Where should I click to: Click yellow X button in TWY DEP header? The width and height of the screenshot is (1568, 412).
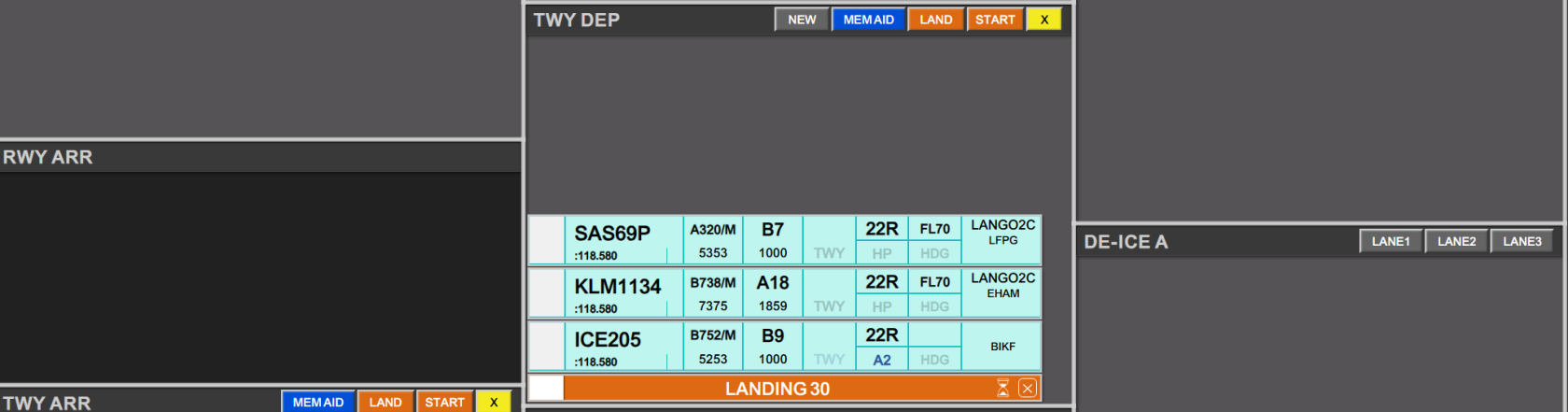coord(1043,20)
